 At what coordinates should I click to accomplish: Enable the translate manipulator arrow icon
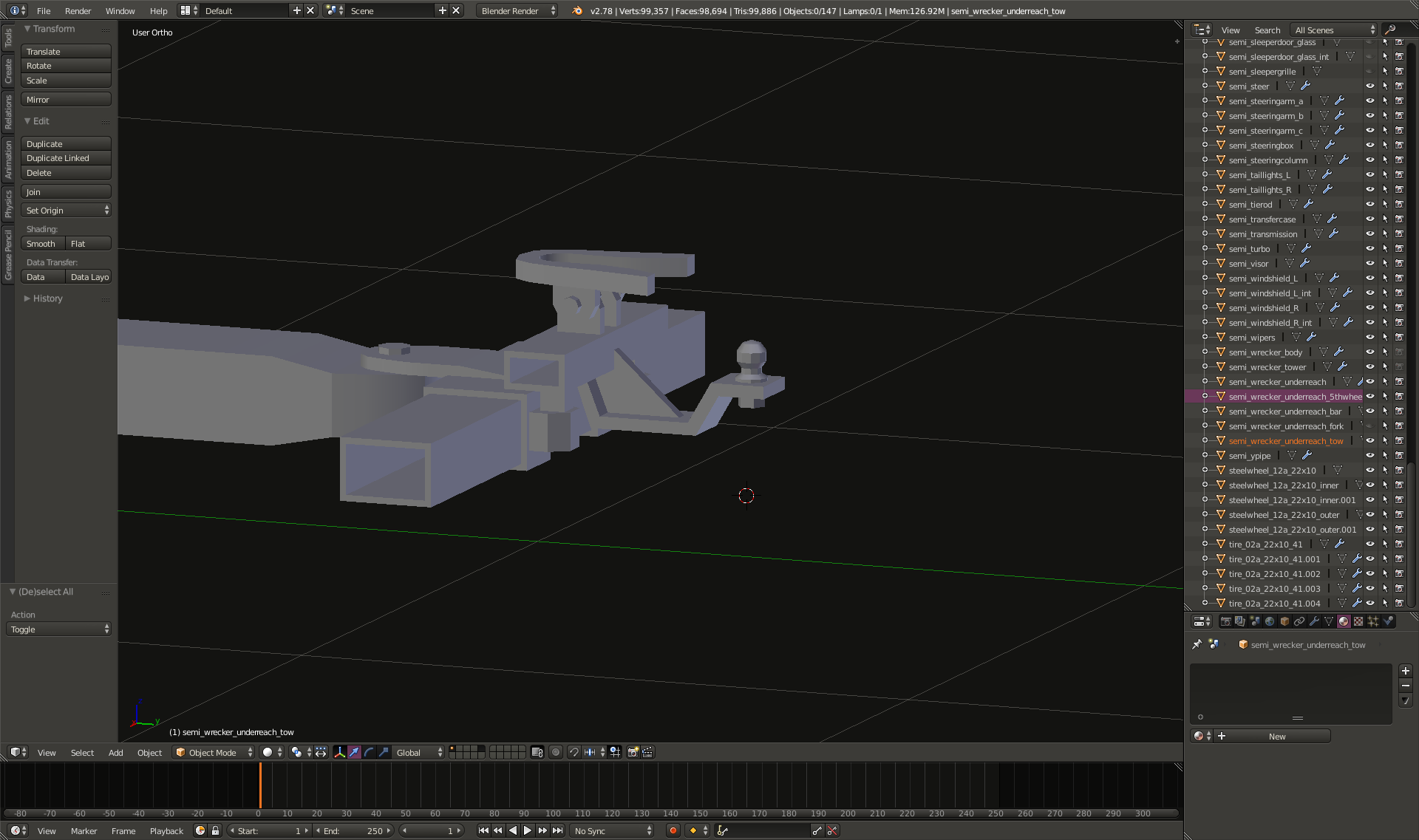click(355, 752)
